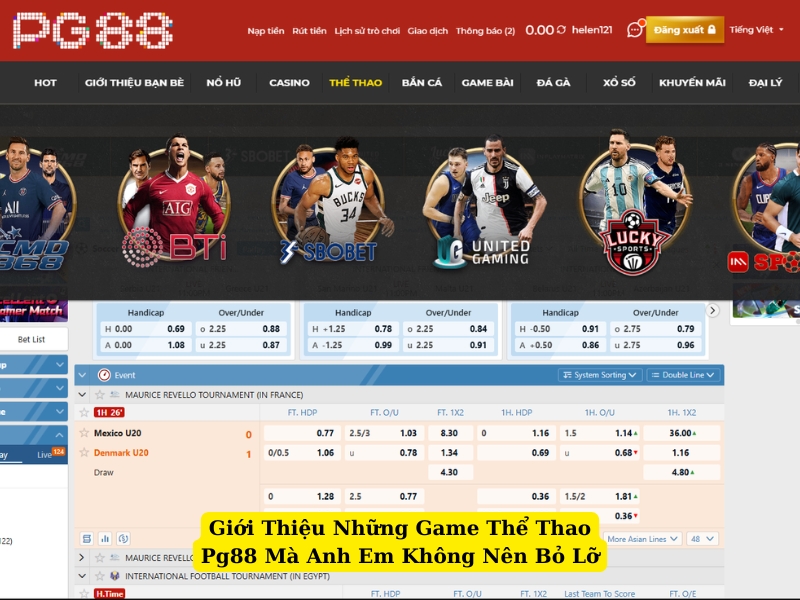Screen dimensions: 800x600
Task: Open the ĐÁ GÀ menu
Action: 554,83
